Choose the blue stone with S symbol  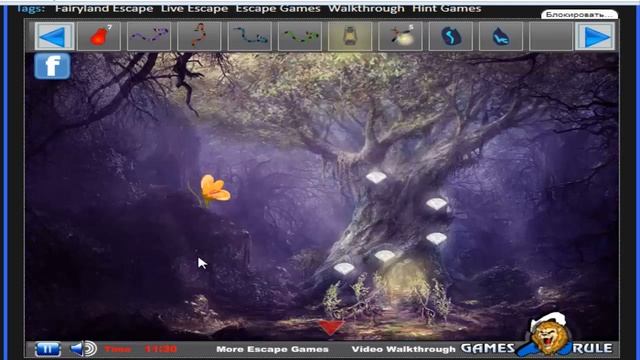click(451, 36)
